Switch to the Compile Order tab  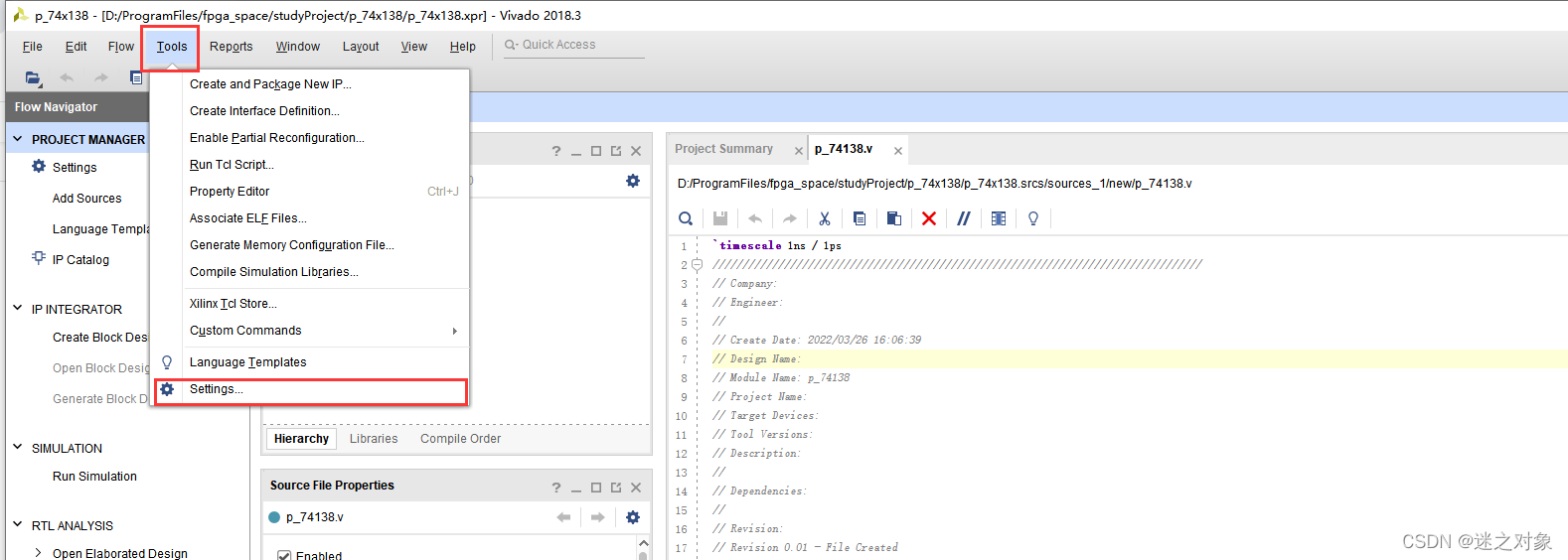[x=460, y=439]
